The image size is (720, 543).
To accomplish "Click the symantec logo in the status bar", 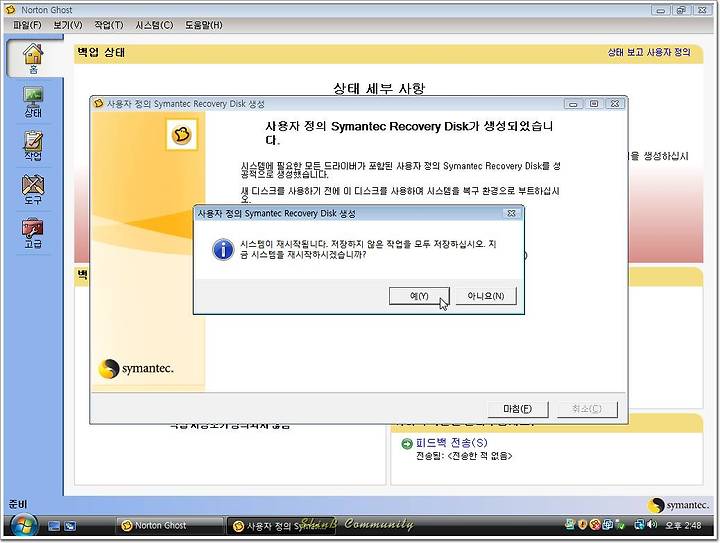I will 678,505.
